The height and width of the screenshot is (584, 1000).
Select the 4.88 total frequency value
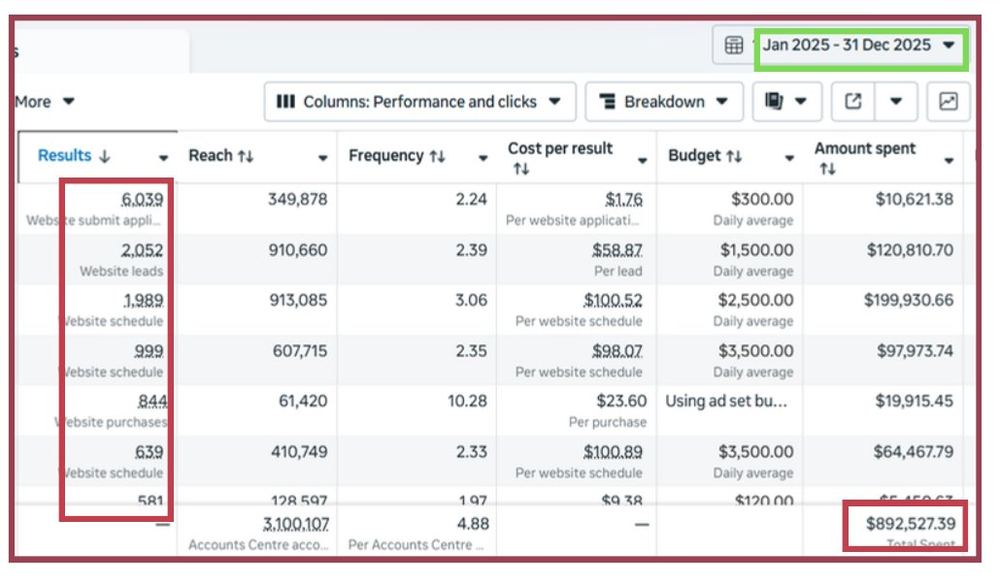[473, 524]
